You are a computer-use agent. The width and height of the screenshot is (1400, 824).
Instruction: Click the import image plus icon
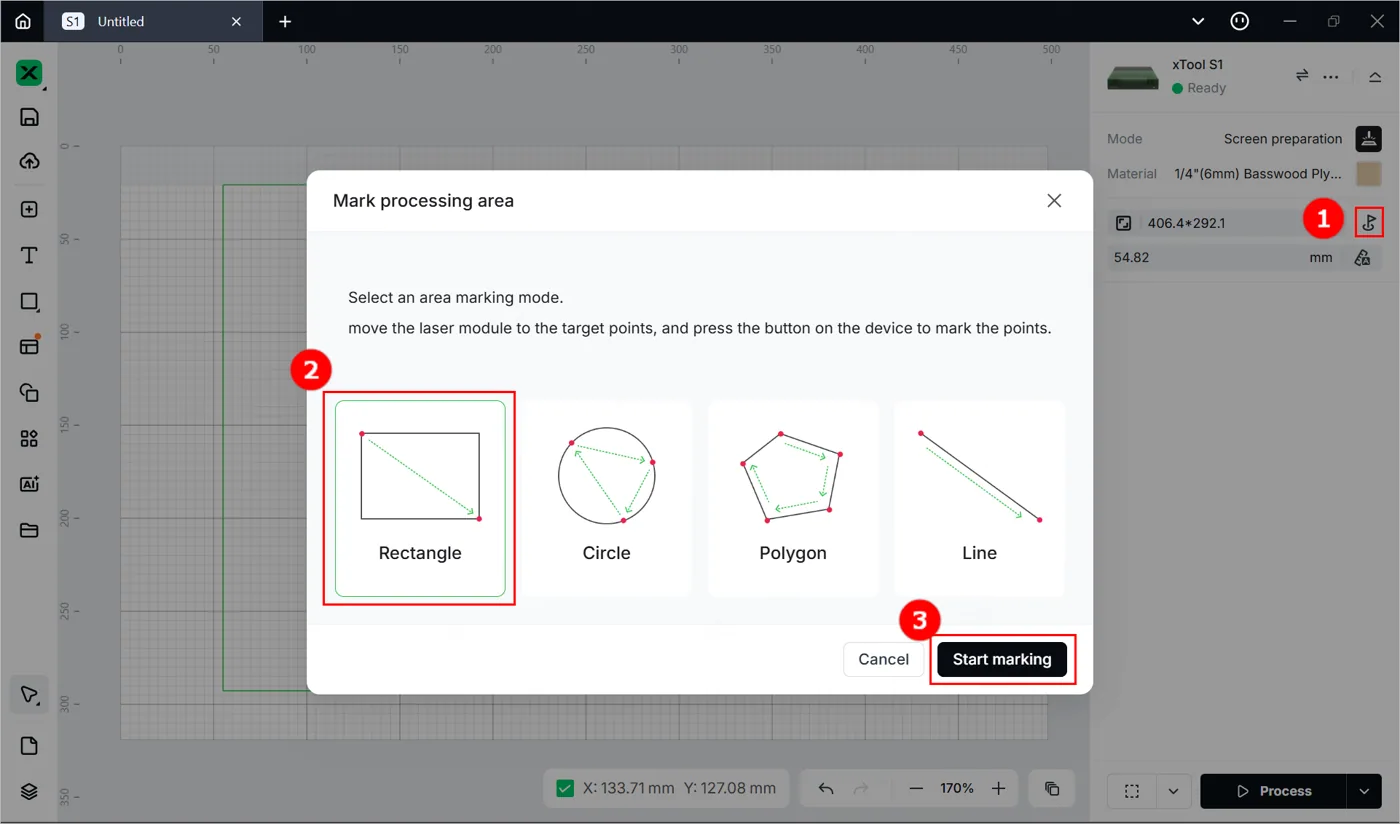pyautogui.click(x=29, y=209)
